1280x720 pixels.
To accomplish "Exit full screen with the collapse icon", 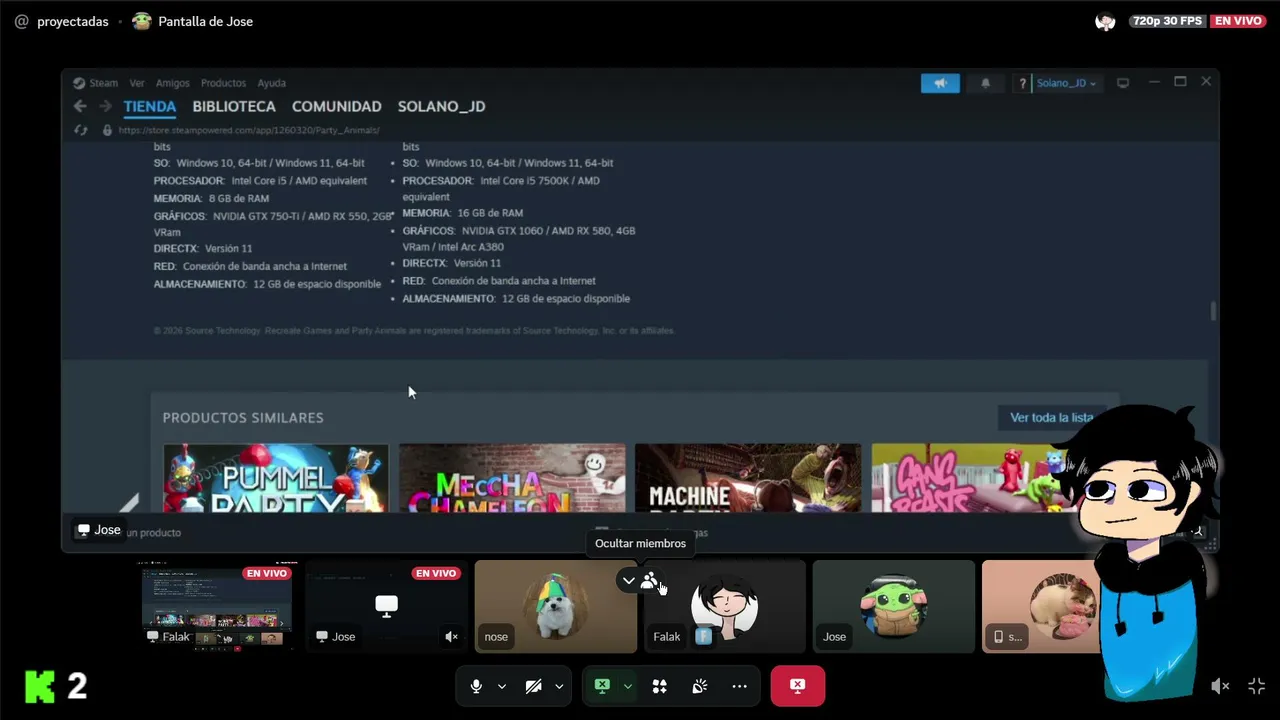I will tap(1257, 686).
